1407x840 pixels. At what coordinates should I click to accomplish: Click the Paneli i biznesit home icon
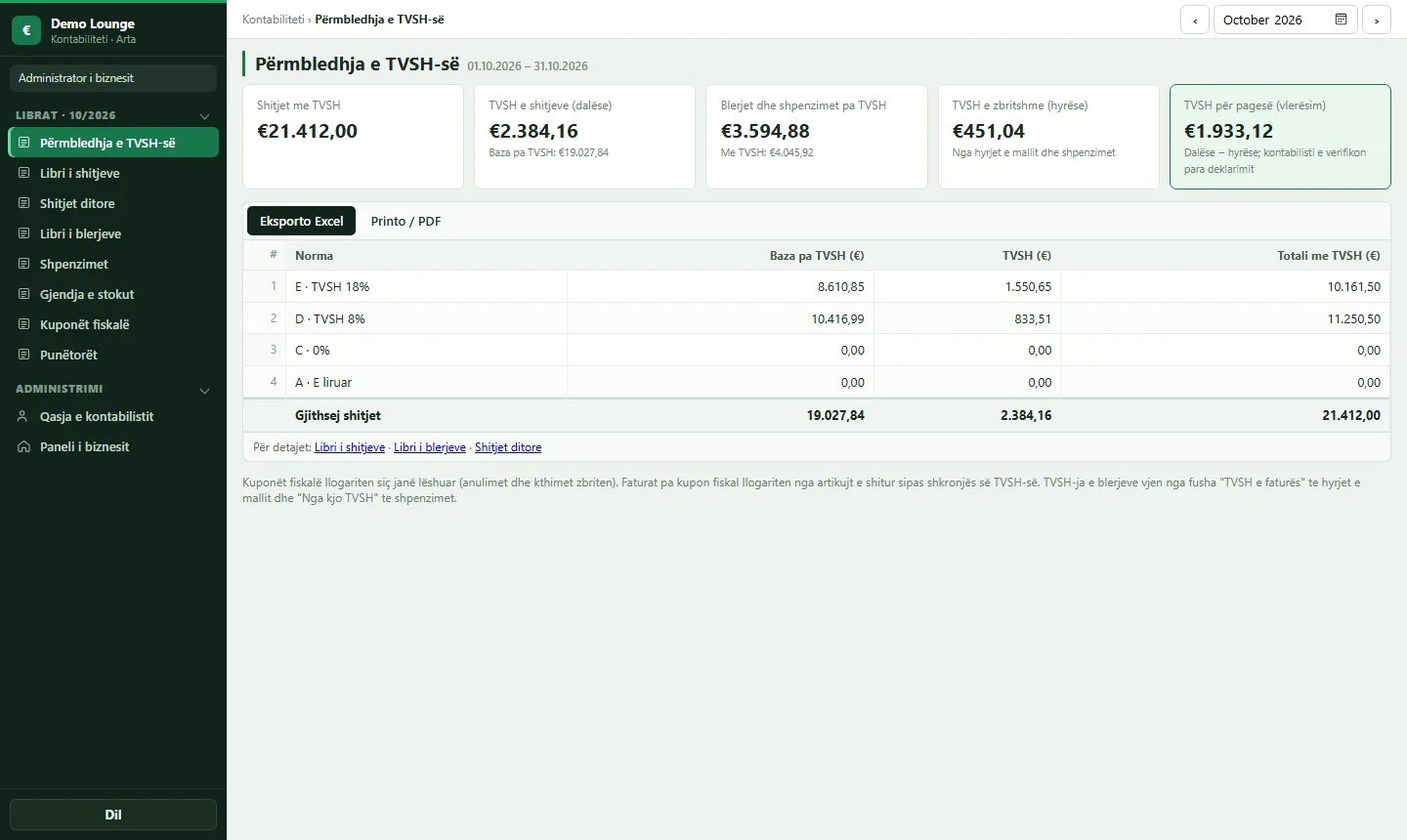24,446
